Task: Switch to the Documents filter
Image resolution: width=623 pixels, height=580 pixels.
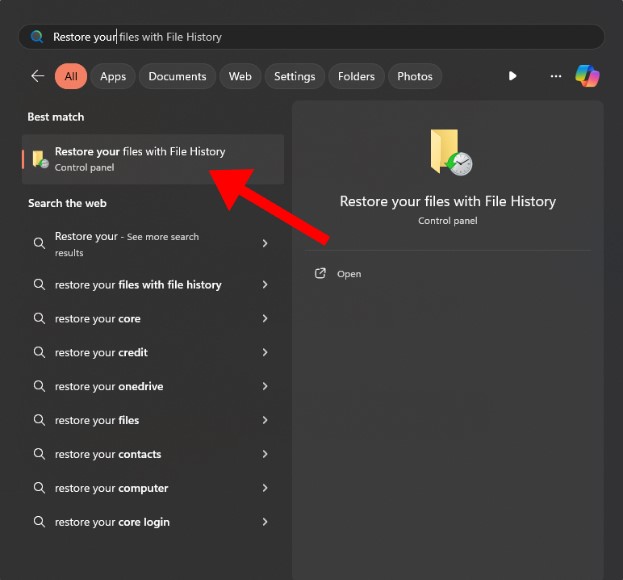Action: point(177,76)
